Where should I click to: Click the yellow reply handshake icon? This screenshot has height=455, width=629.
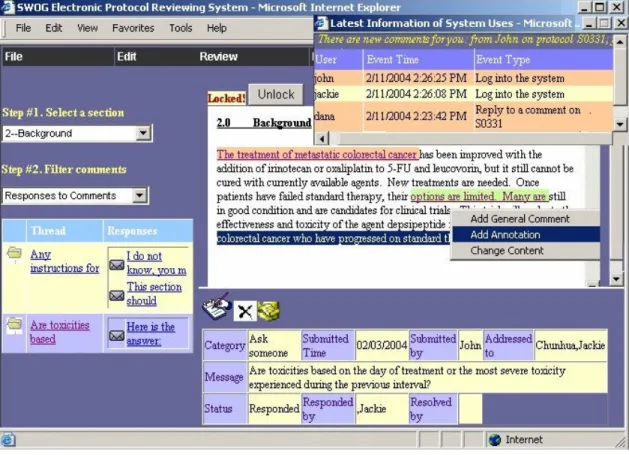tap(268, 311)
